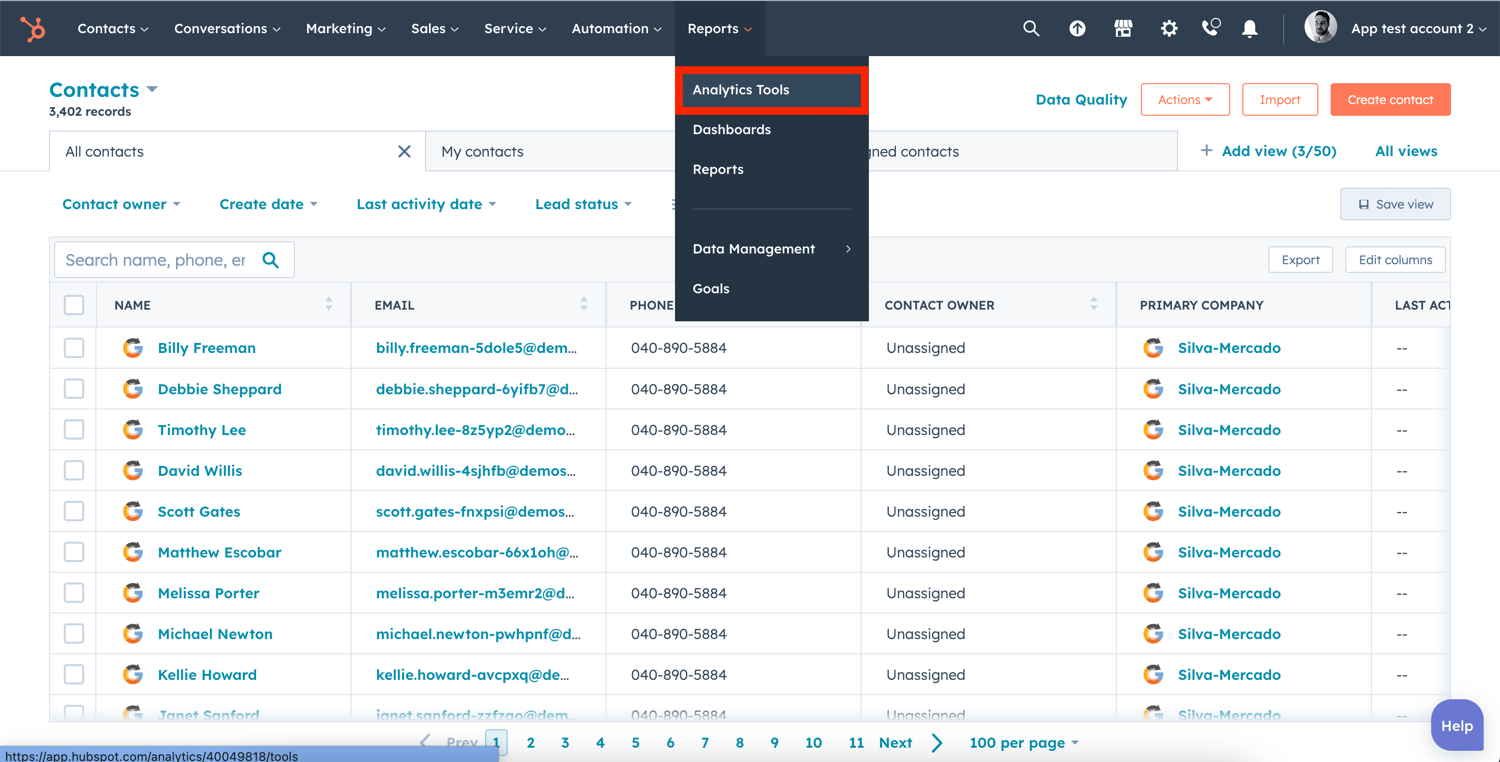Viewport: 1500px width, 762px height.
Task: Toggle the select-all contacts checkbox
Action: tap(73, 305)
